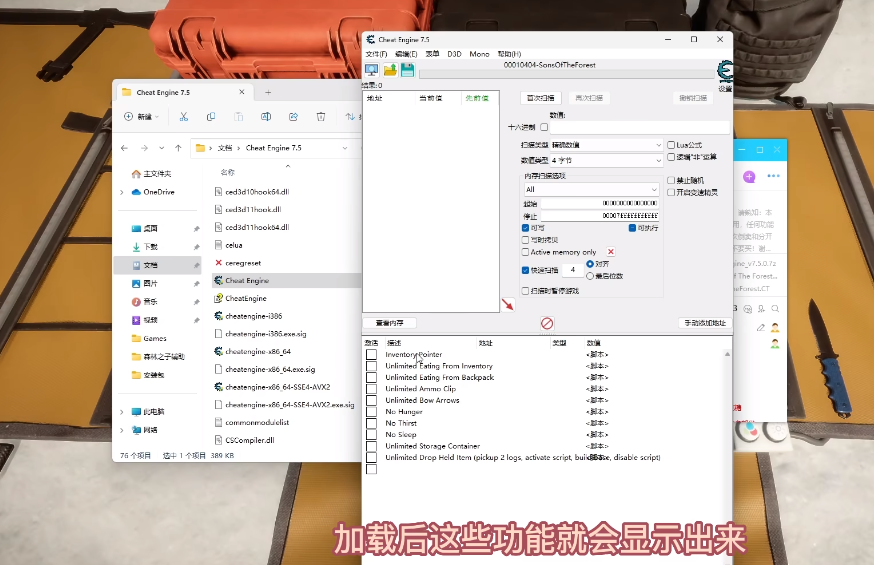Select the ceregreset file with red X icon
The image size is (874, 565).
[243, 263]
